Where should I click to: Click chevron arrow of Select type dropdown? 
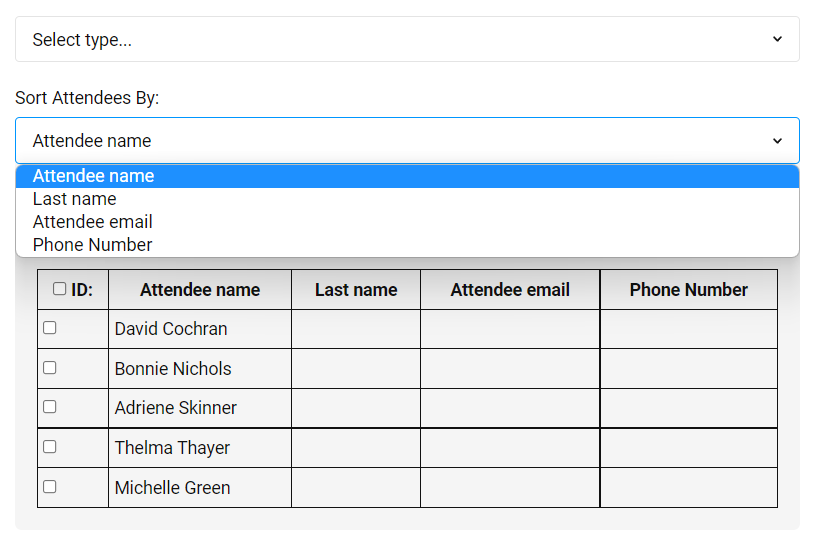[x=777, y=40]
